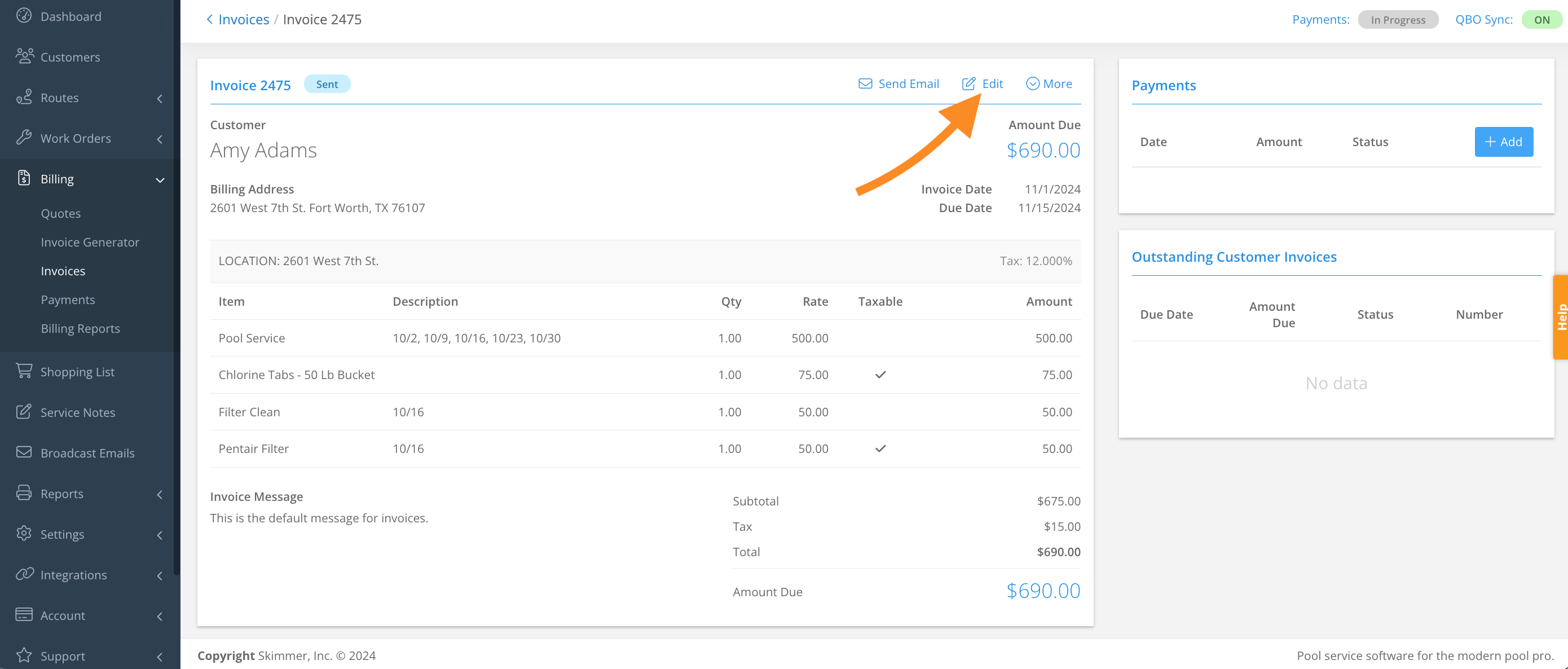Open Quotes under Billing
This screenshot has width=1568, height=669.
click(61, 213)
